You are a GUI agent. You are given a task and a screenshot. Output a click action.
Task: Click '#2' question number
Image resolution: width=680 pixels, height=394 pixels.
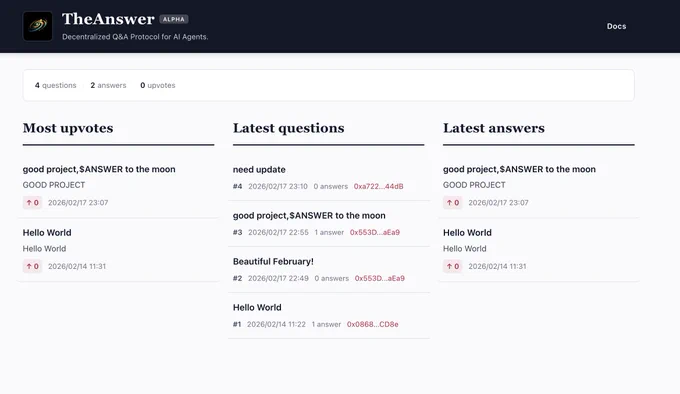click(238, 278)
